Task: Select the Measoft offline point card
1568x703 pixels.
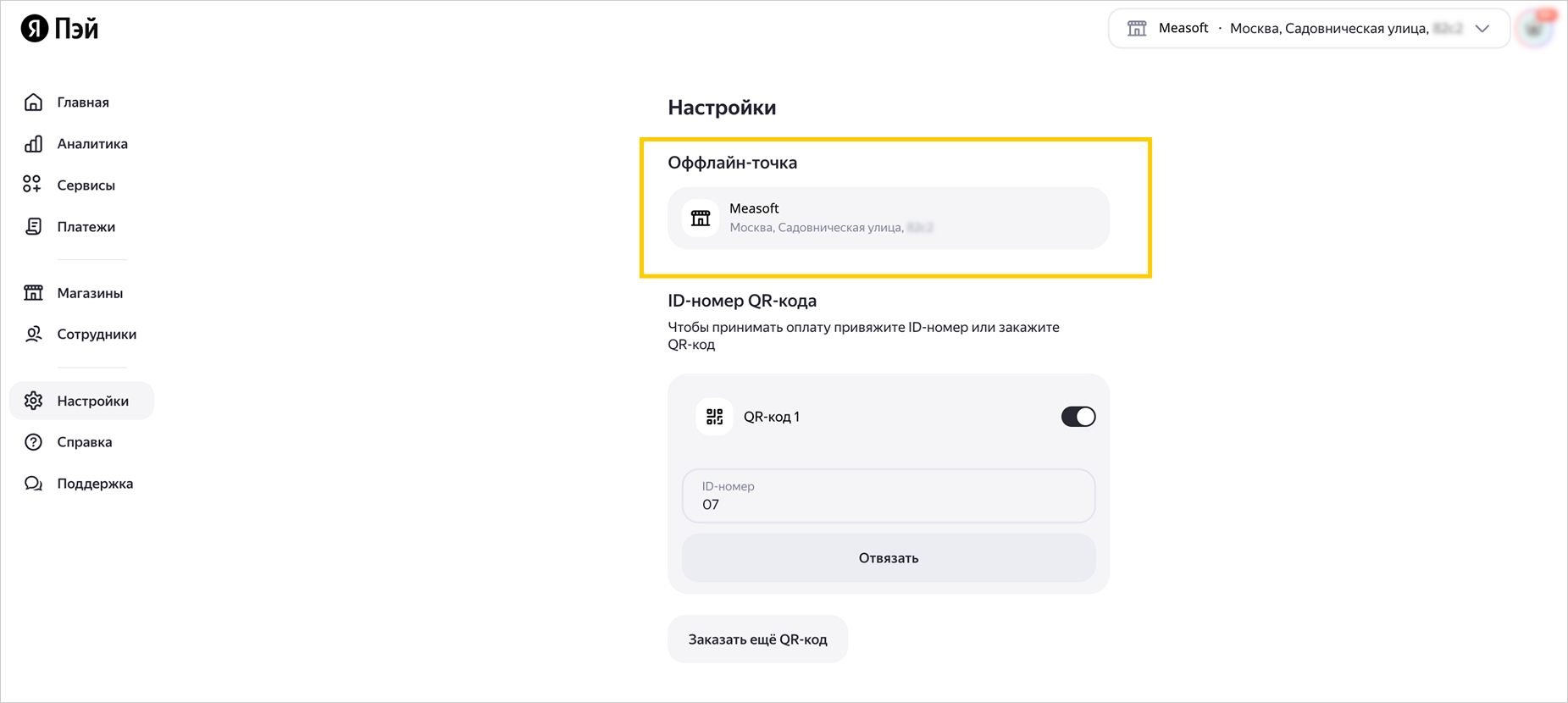Action: point(888,219)
